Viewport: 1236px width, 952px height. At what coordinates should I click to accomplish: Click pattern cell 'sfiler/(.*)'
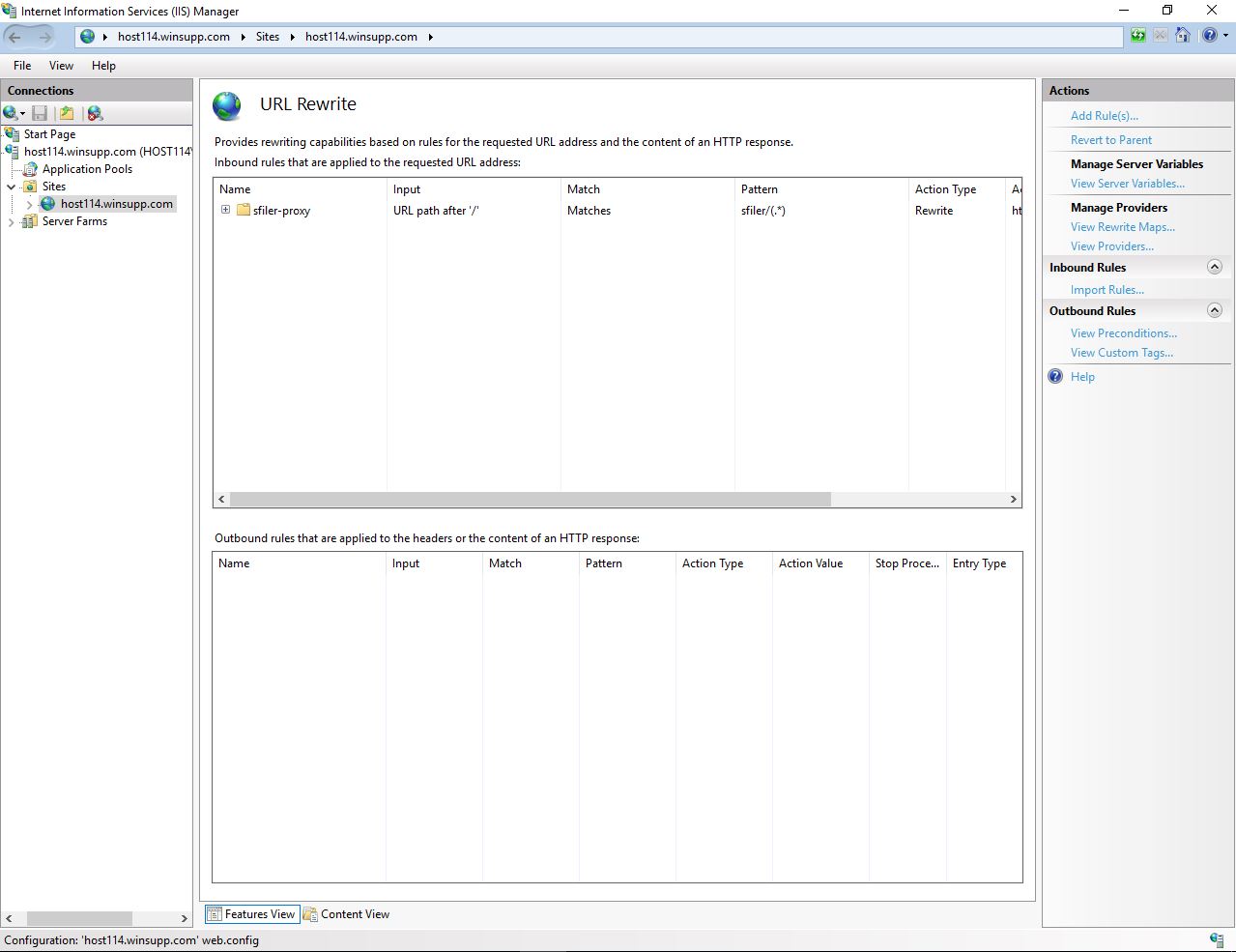coord(763,211)
